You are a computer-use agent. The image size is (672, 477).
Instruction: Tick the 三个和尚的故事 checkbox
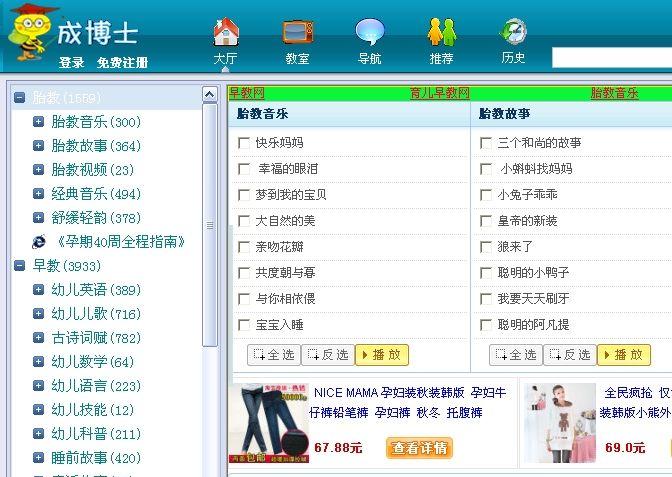(486, 143)
